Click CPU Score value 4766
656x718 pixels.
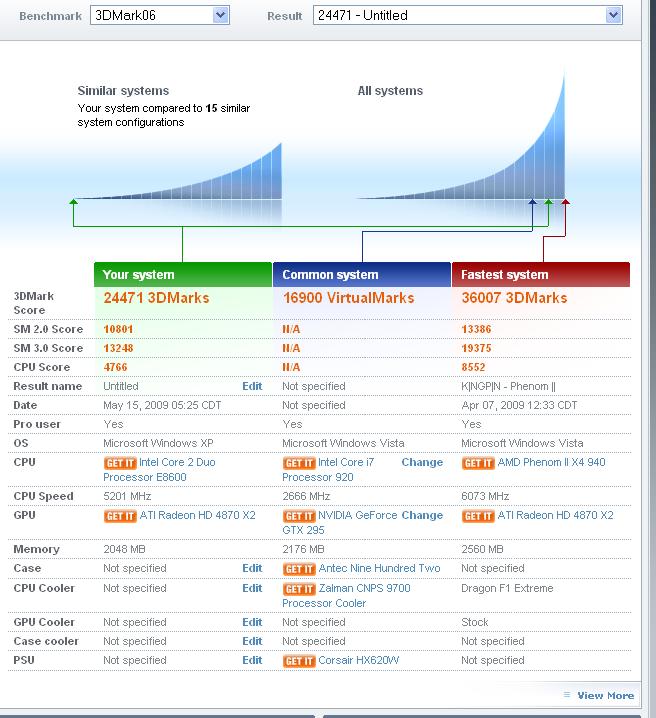pos(115,367)
